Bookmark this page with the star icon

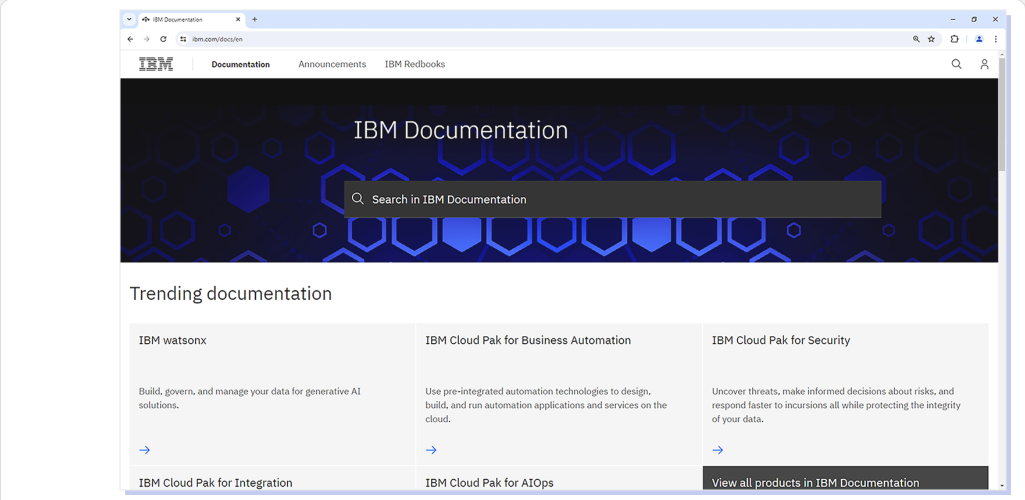pos(932,39)
